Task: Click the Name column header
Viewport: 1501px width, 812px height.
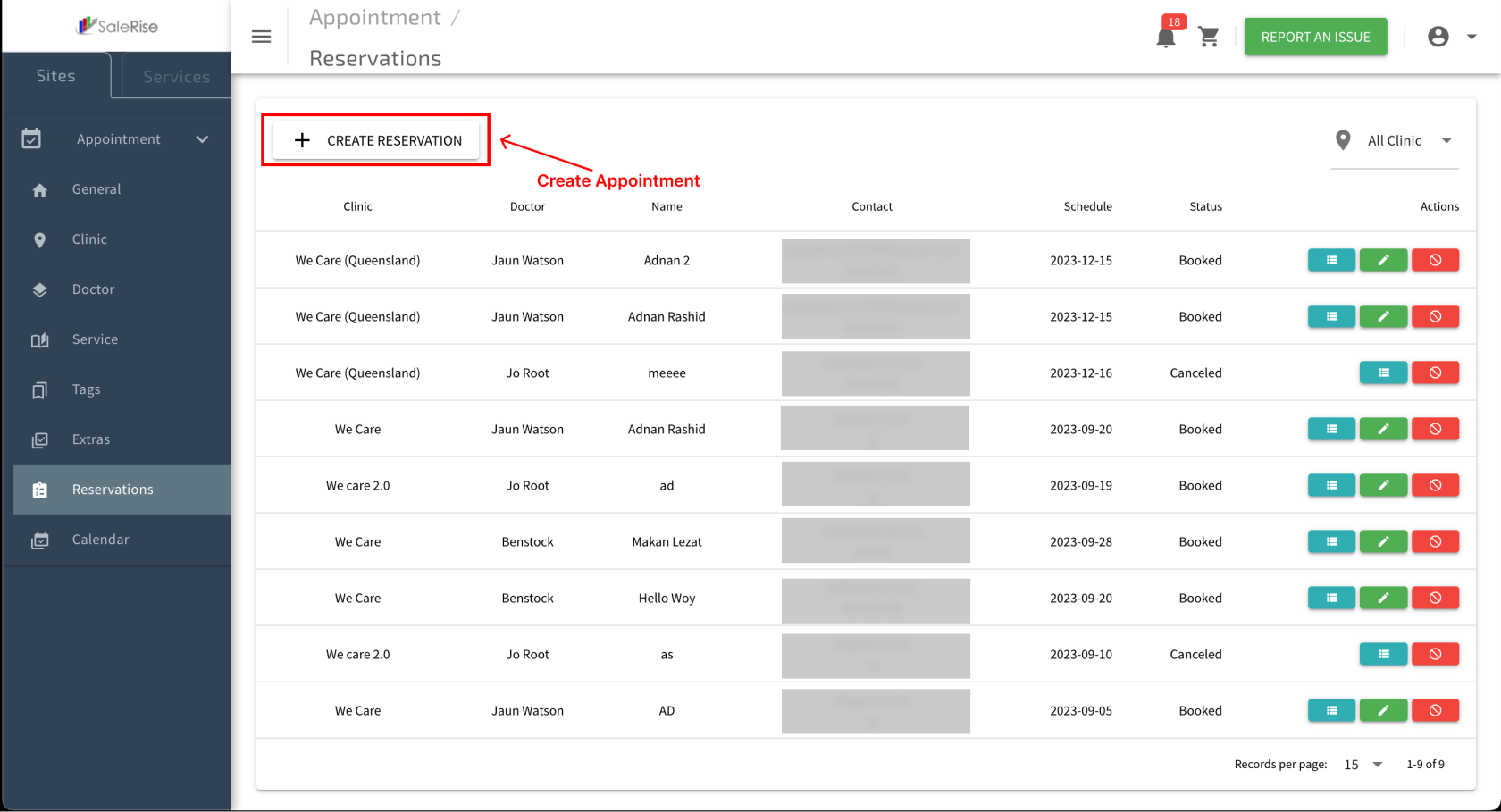Action: click(x=667, y=206)
